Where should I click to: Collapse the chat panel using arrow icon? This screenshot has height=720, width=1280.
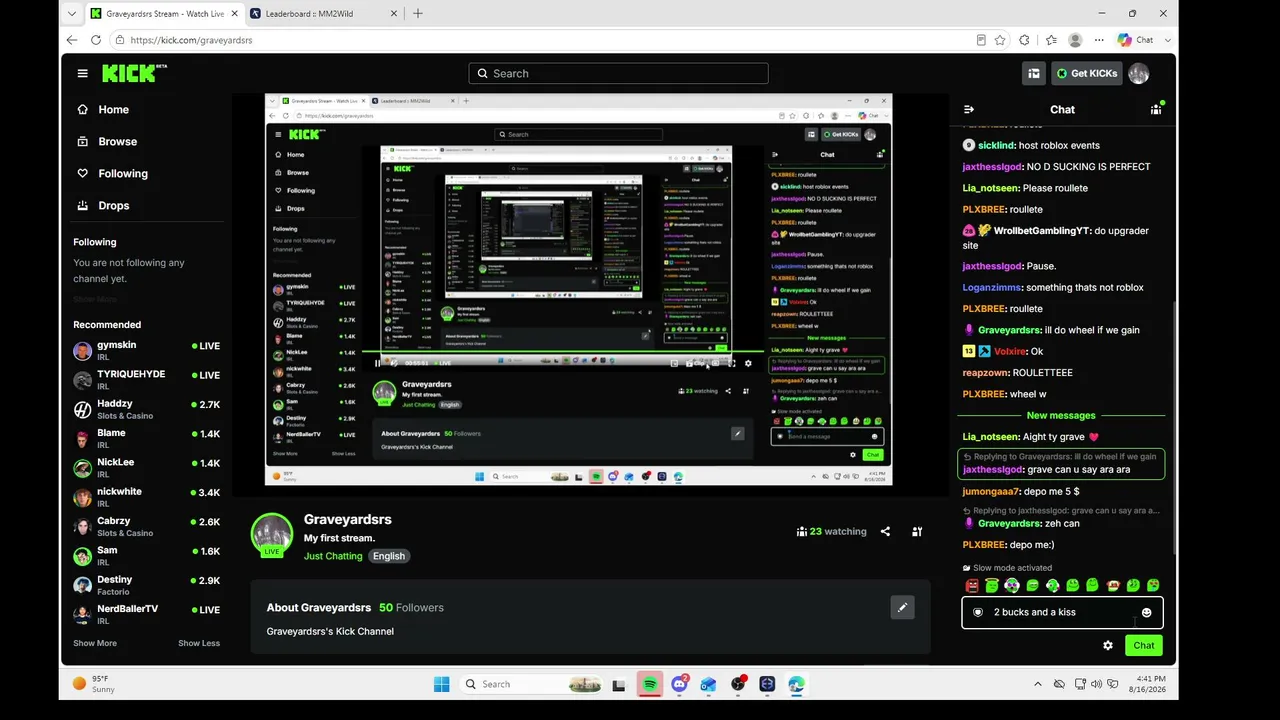(x=968, y=109)
